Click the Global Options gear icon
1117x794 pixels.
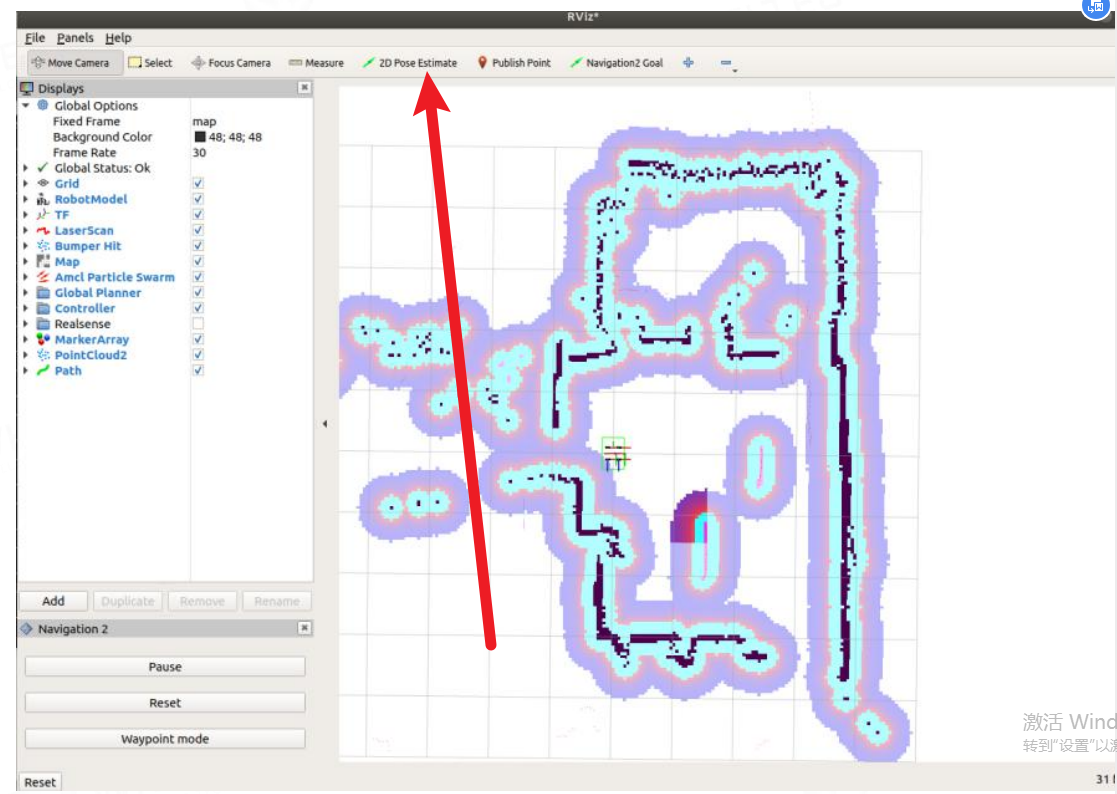pos(43,105)
